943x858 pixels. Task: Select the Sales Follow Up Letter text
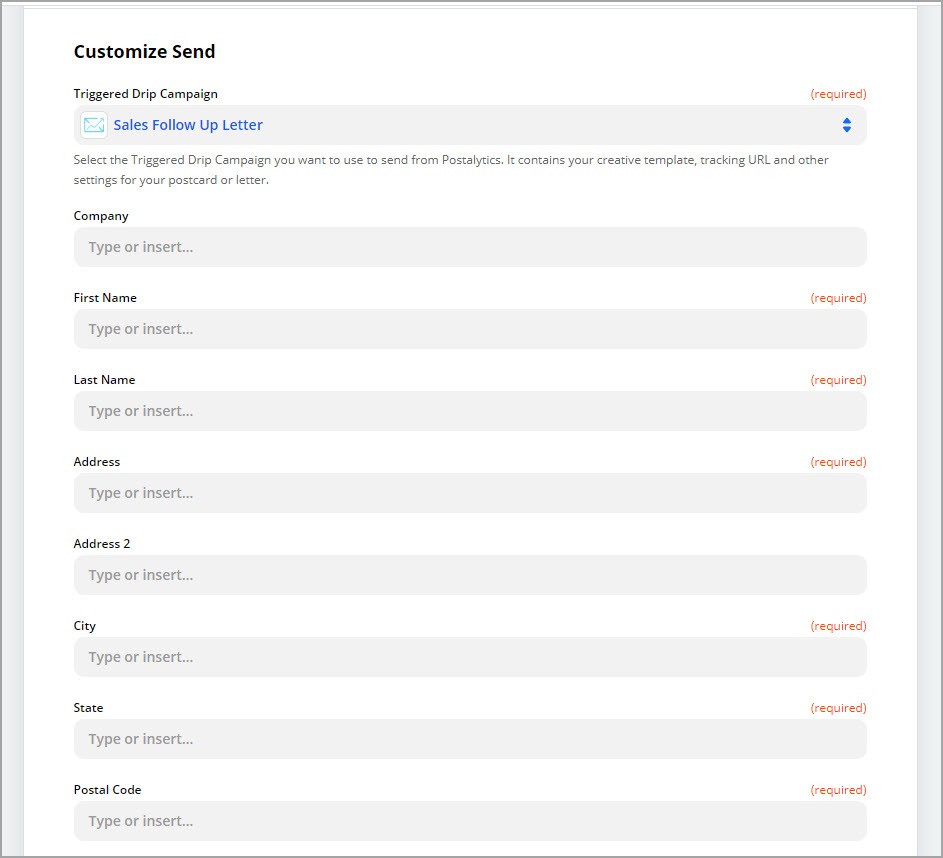[188, 125]
